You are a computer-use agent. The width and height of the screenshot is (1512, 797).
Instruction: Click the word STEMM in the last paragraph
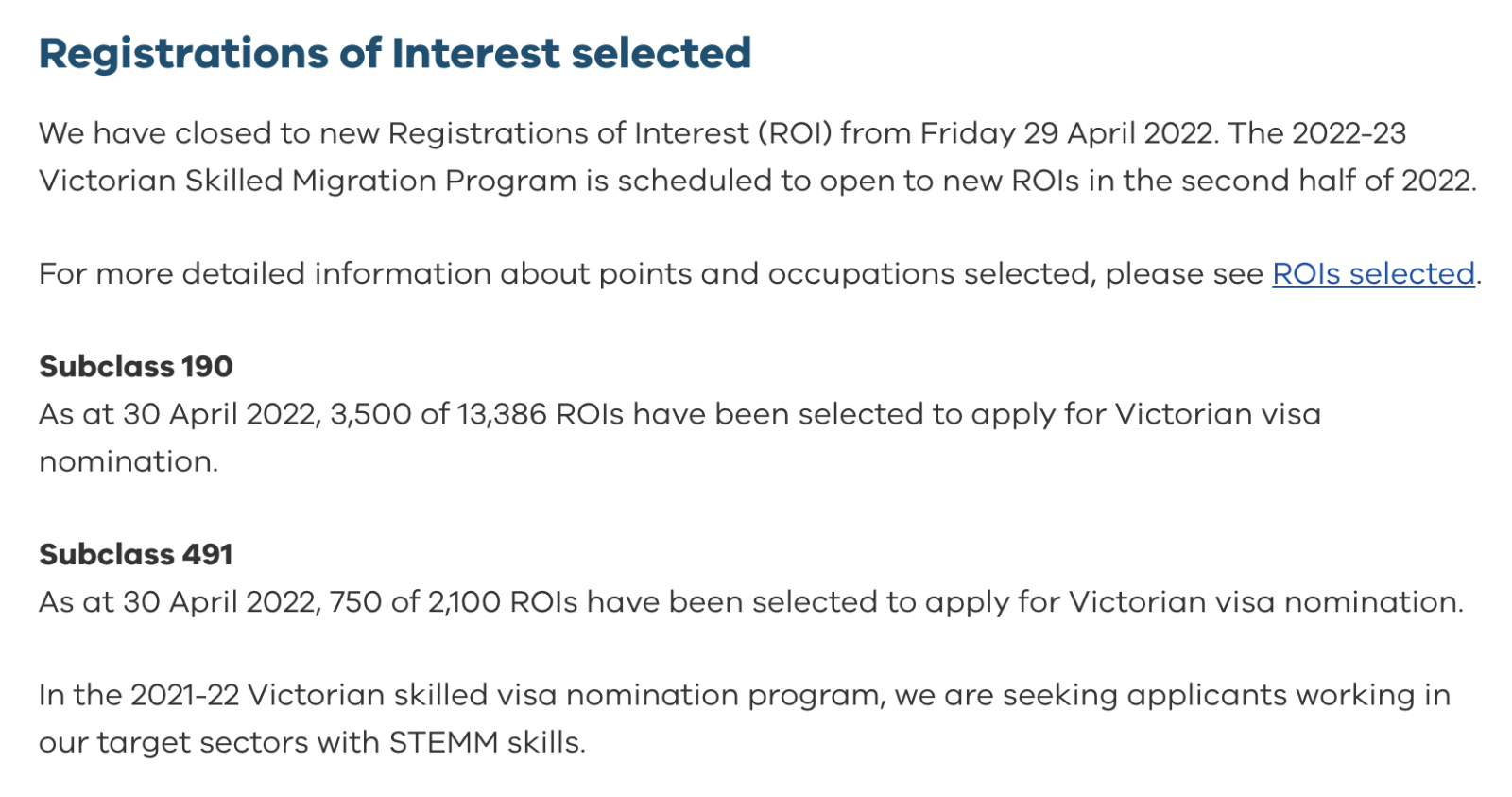click(443, 742)
